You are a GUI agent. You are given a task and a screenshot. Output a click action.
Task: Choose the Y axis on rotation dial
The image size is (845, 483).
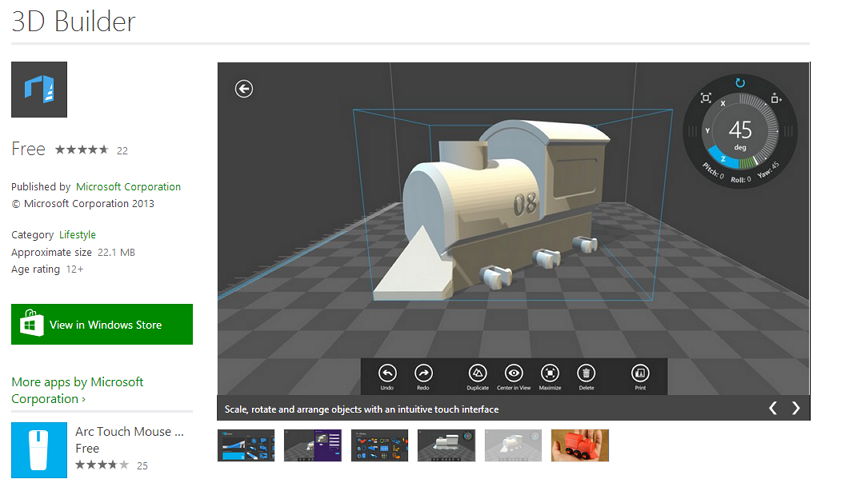[x=708, y=130]
